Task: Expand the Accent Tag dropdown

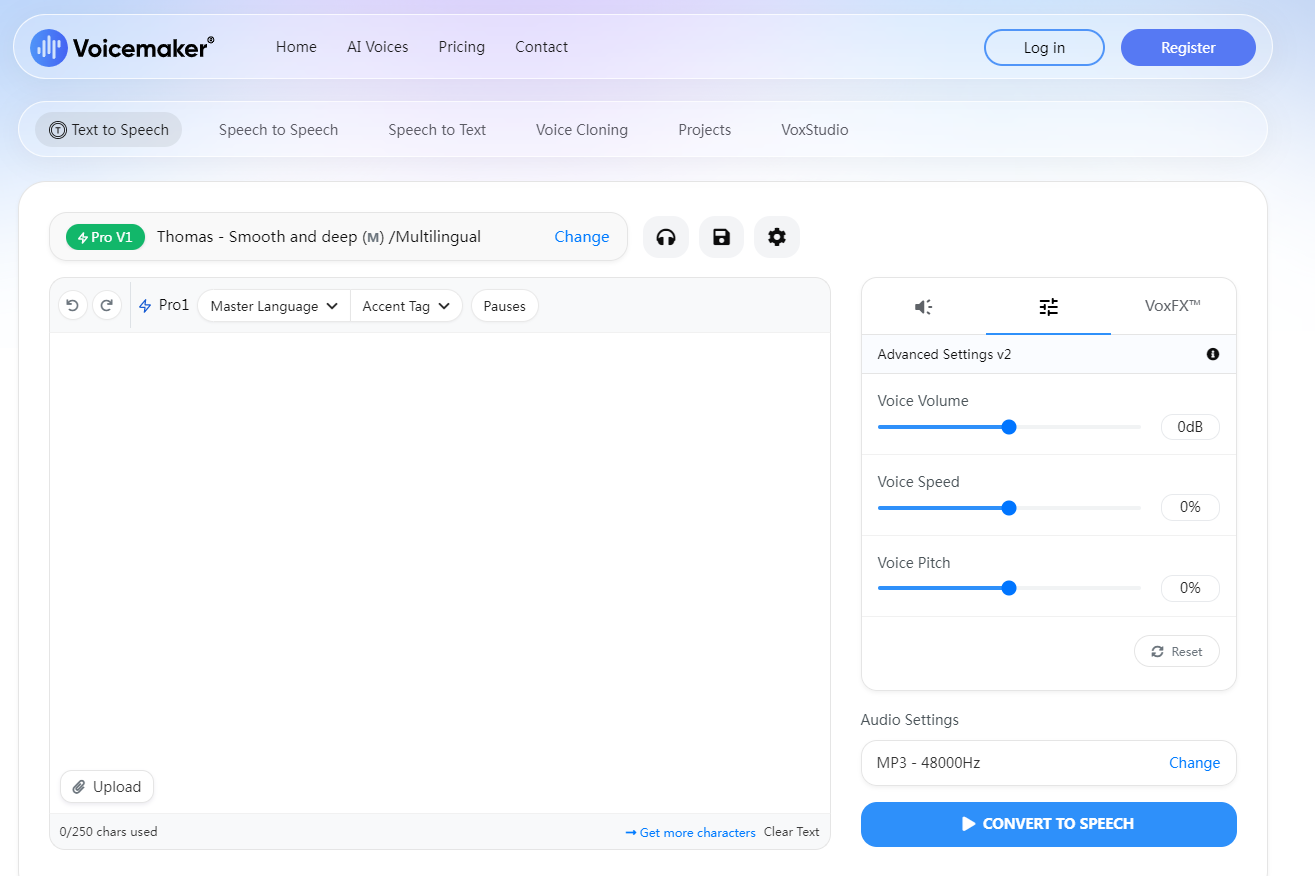Action: (407, 306)
